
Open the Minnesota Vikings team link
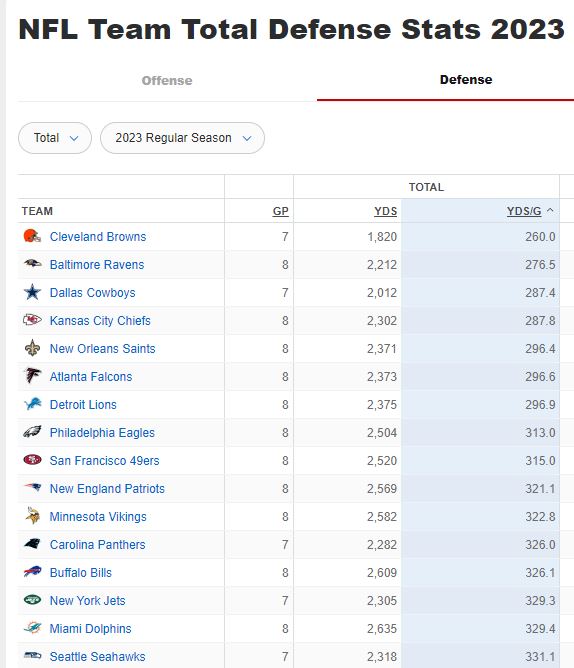(x=98, y=516)
